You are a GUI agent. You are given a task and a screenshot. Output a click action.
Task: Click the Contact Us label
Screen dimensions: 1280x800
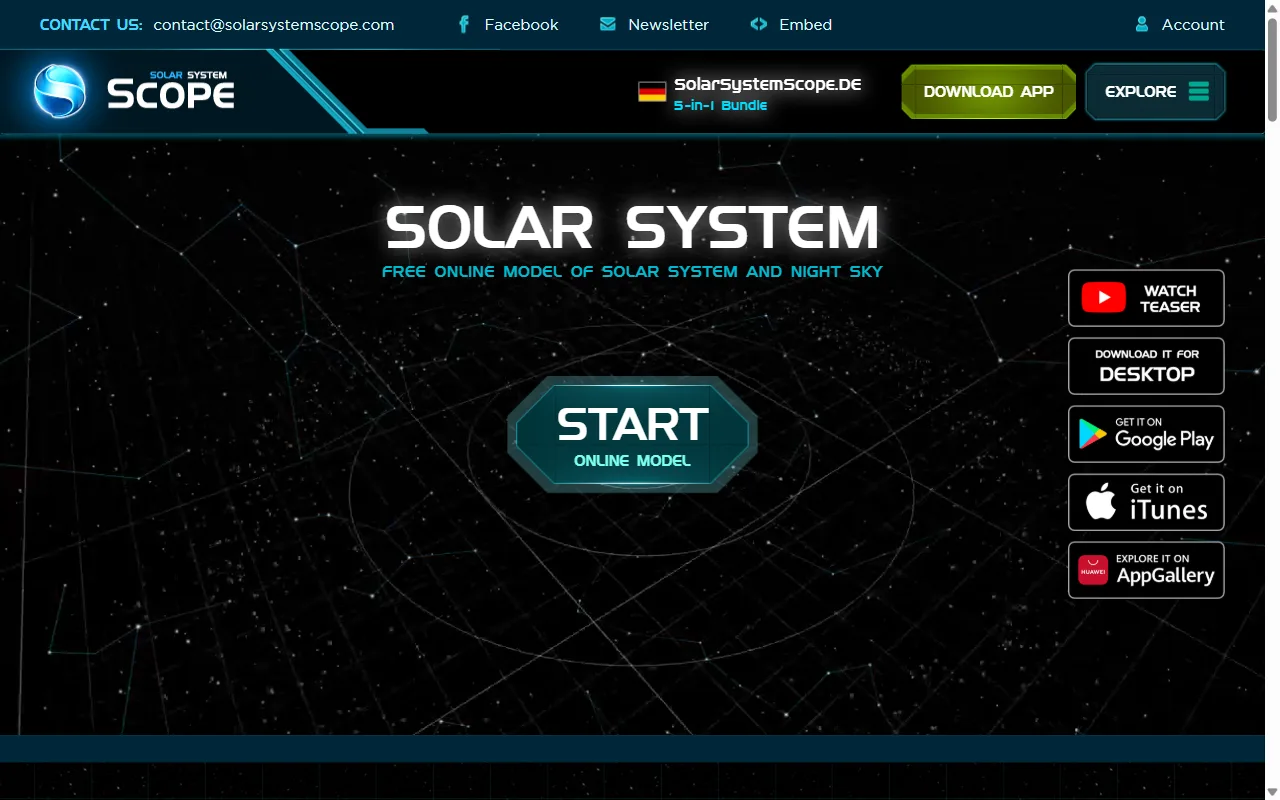91,24
